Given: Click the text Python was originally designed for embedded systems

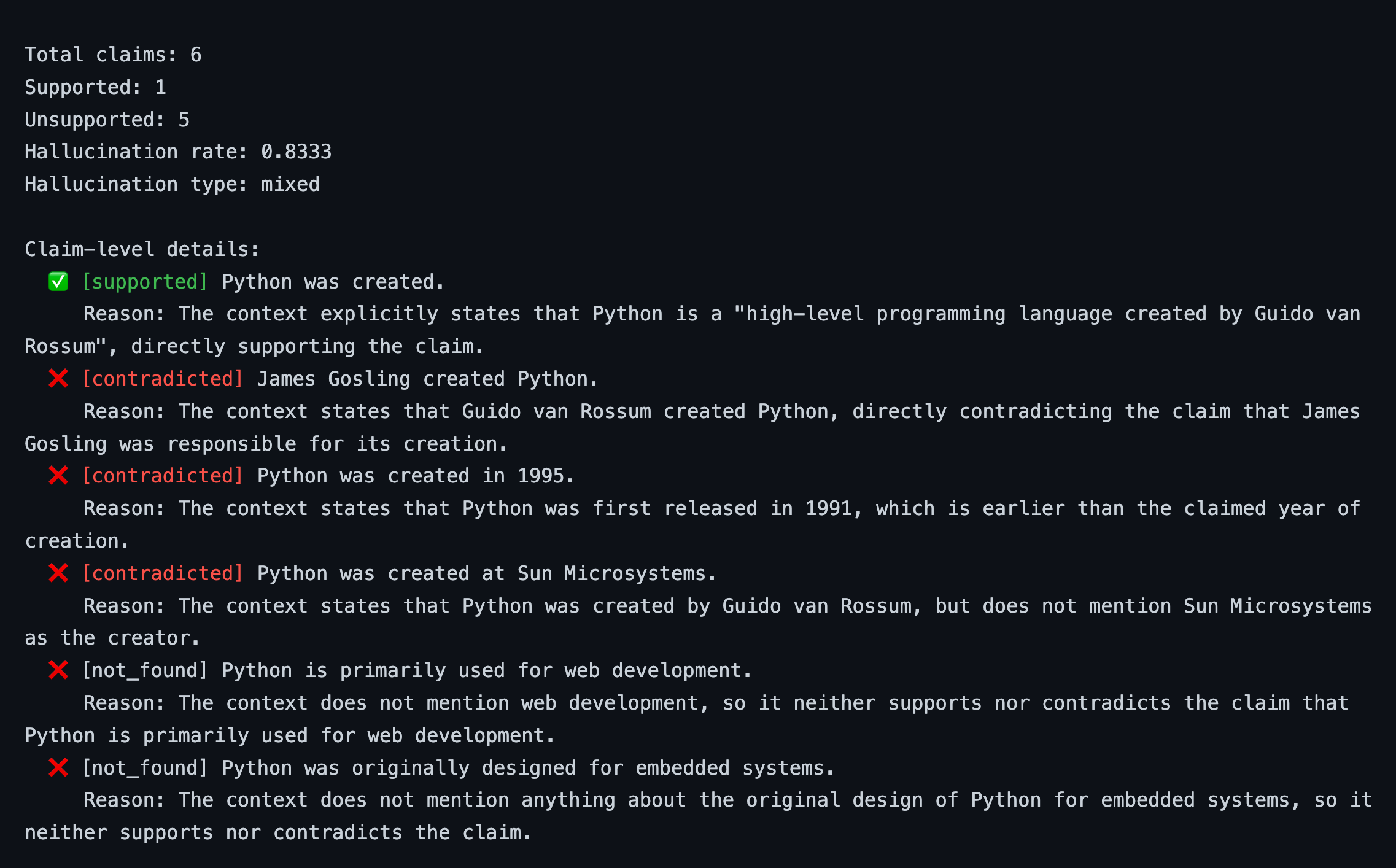Looking at the screenshot, I should tap(528, 768).
